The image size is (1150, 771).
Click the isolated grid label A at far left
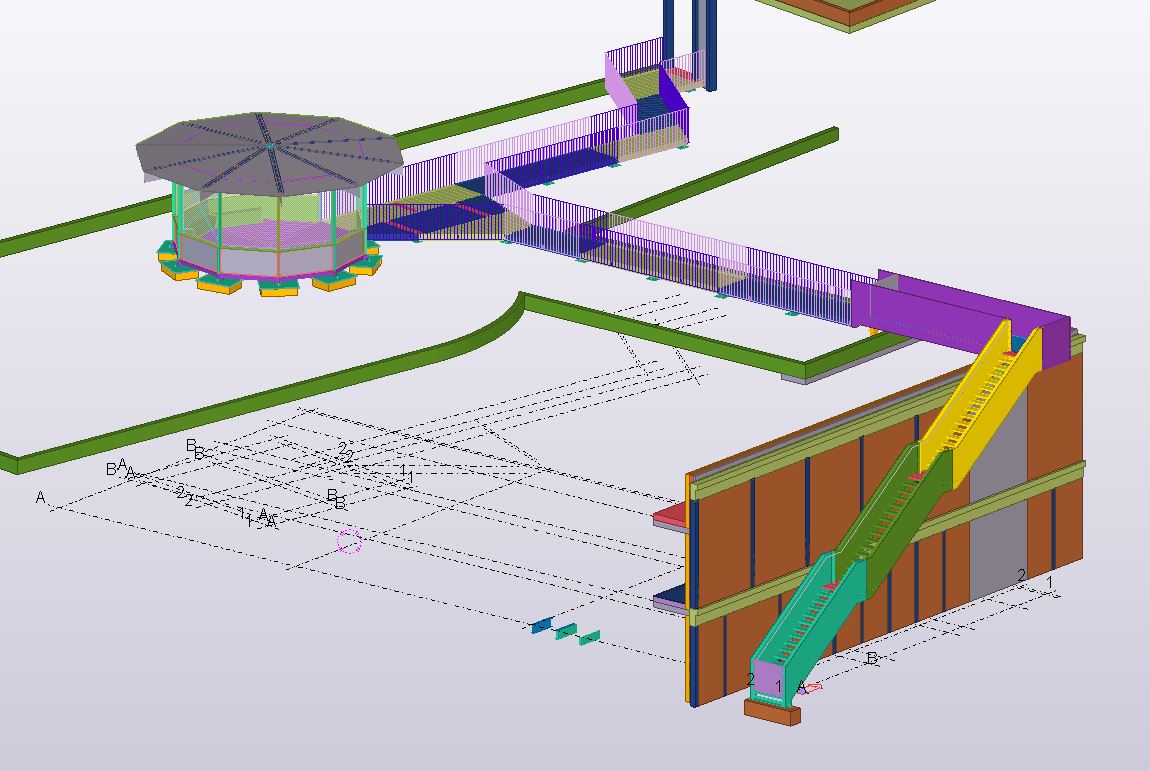click(x=41, y=497)
